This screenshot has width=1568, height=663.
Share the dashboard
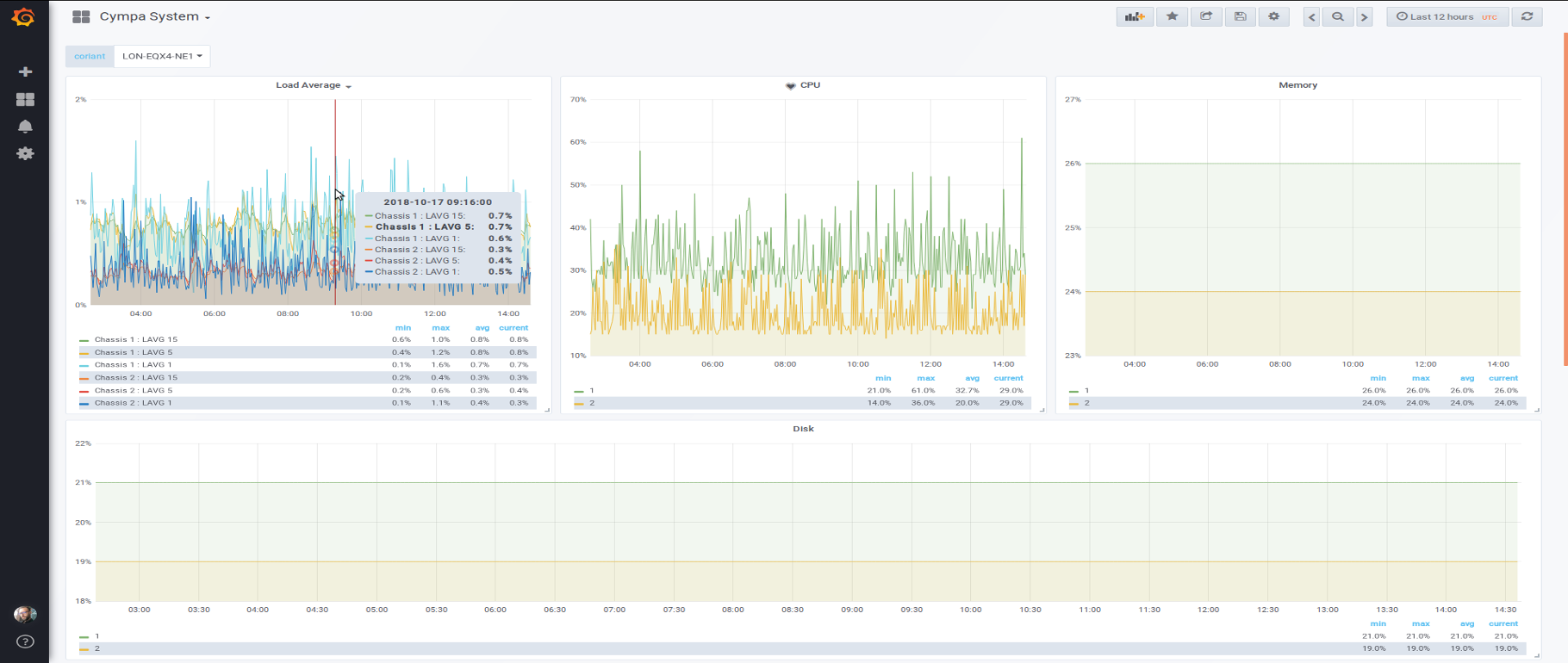click(1206, 16)
